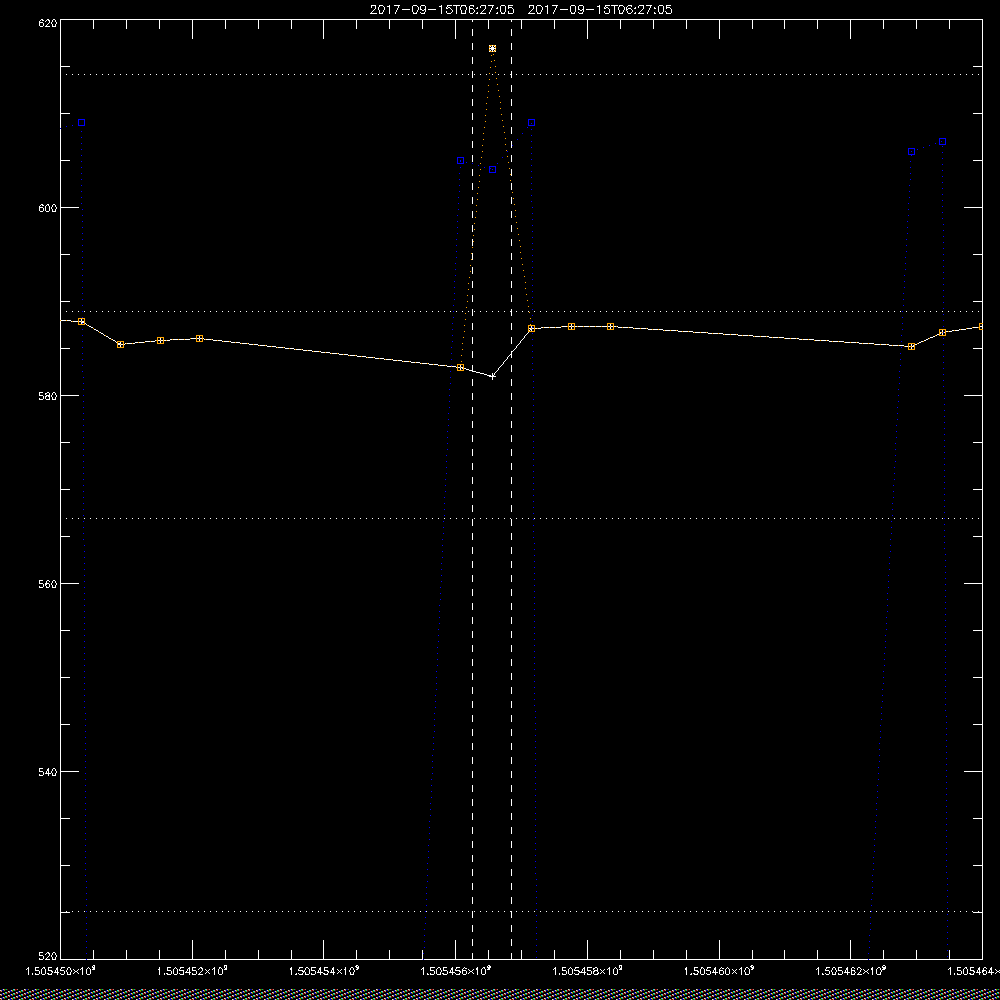1000x1000 pixels.
Task: Click the second 2017-09-15T06:27:05 timestamp in the title
Action: (x=600, y=10)
